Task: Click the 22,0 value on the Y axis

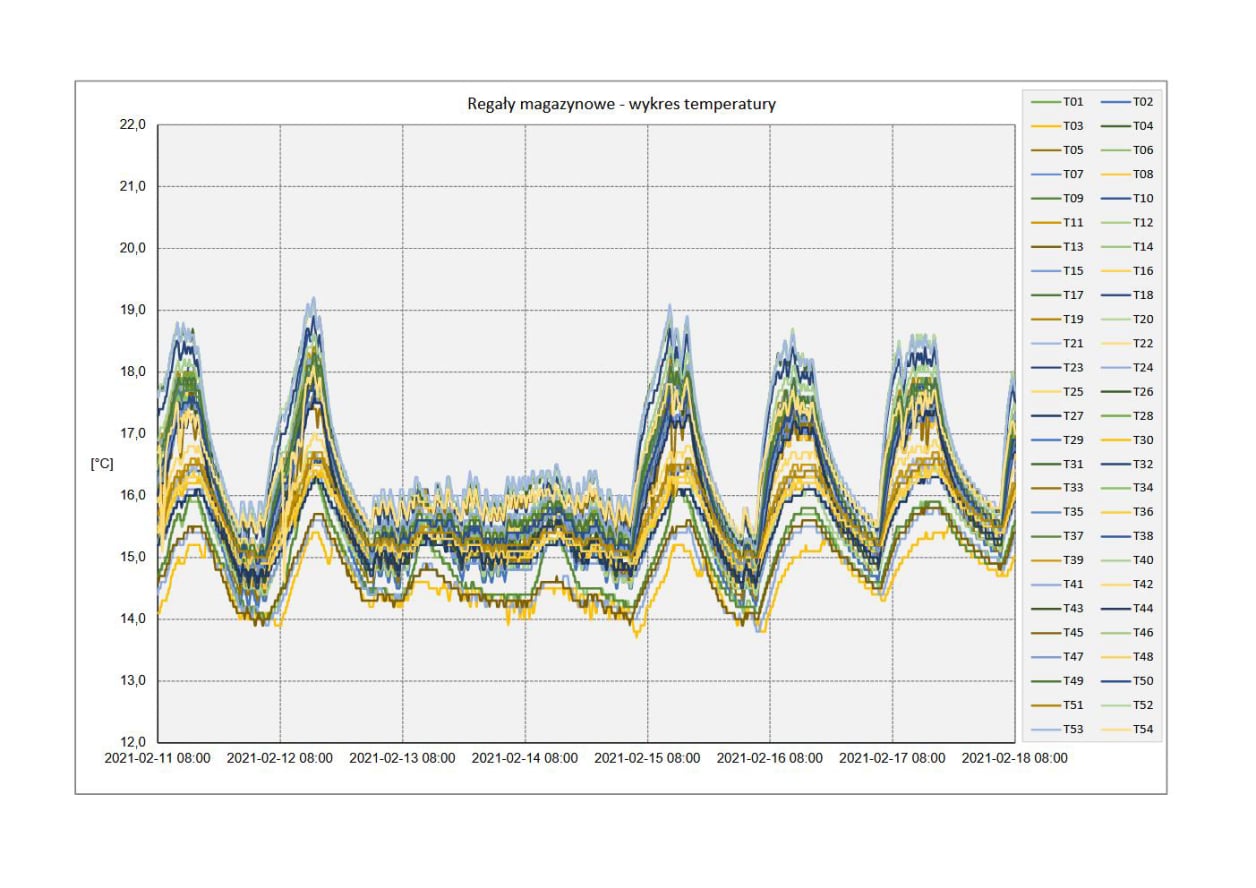Action: pyautogui.click(x=132, y=125)
